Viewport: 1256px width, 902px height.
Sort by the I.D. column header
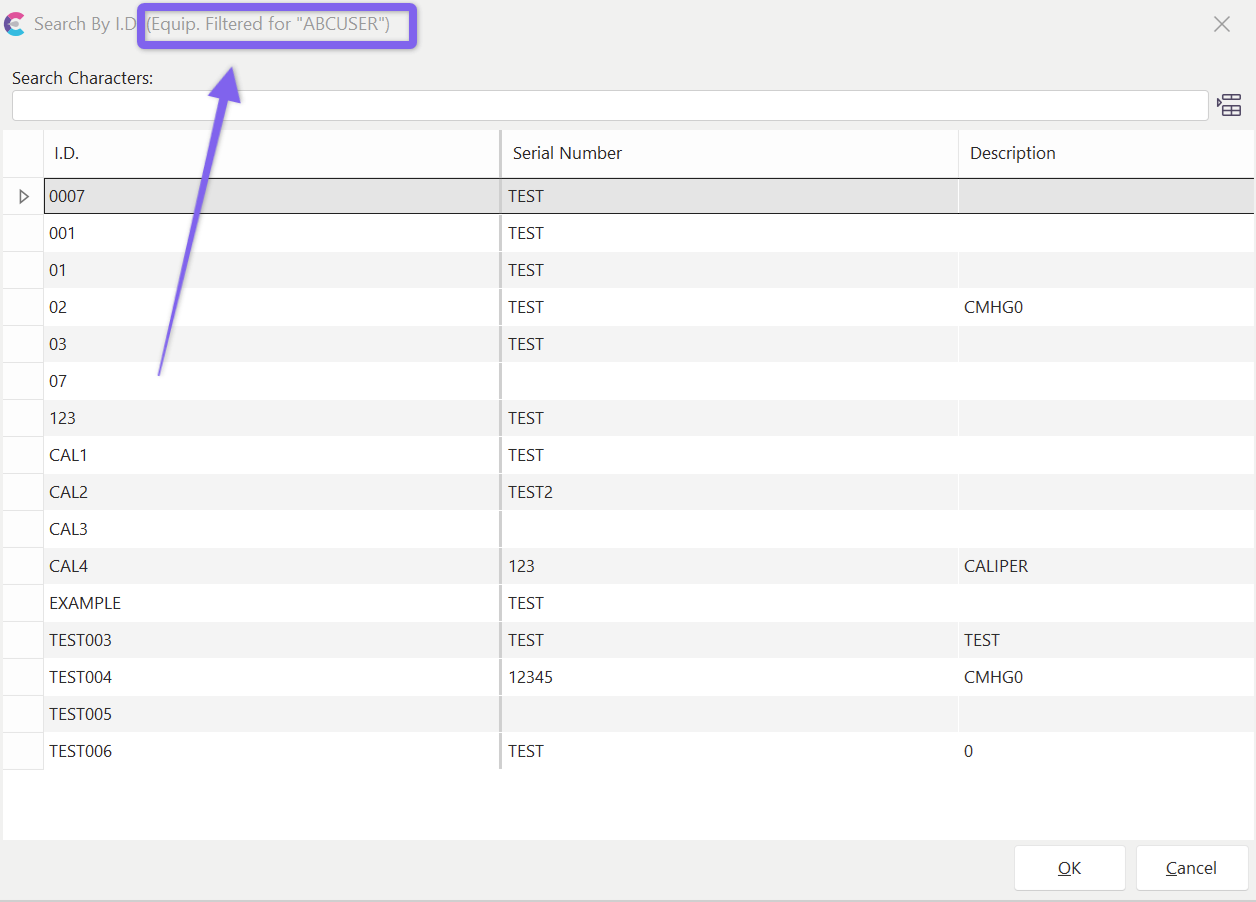pos(270,154)
